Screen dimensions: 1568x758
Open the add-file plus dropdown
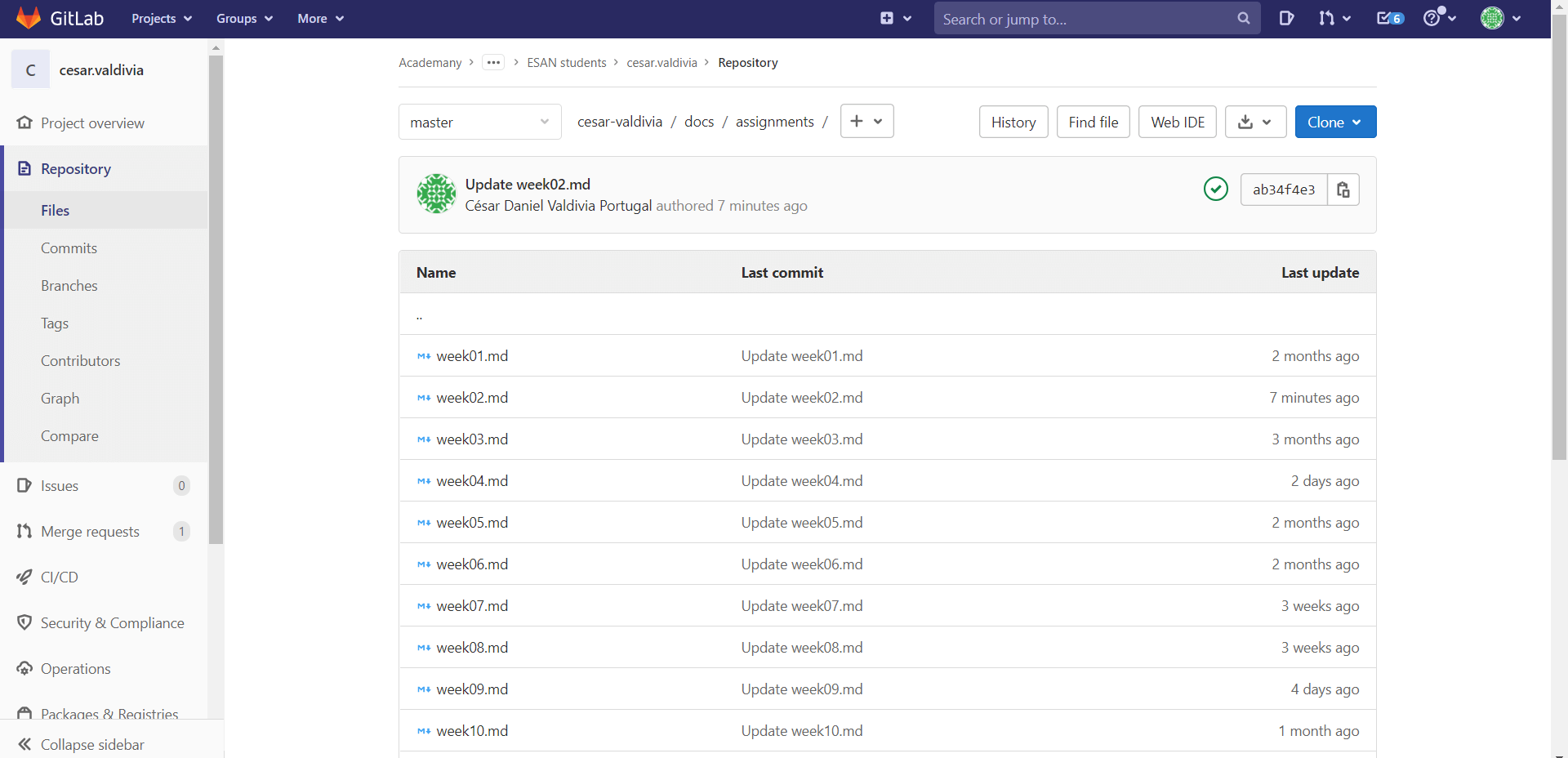pyautogui.click(x=866, y=122)
